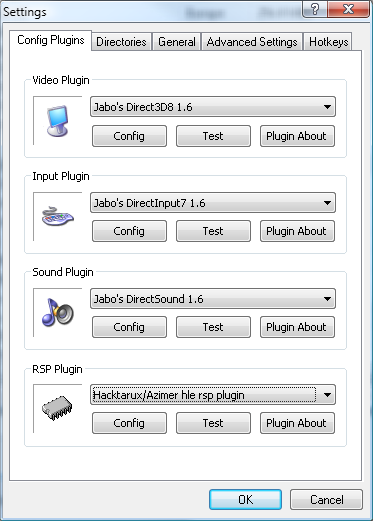The width and height of the screenshot is (373, 521).
Task: Open Config for the Video Plugin
Action: (129, 136)
